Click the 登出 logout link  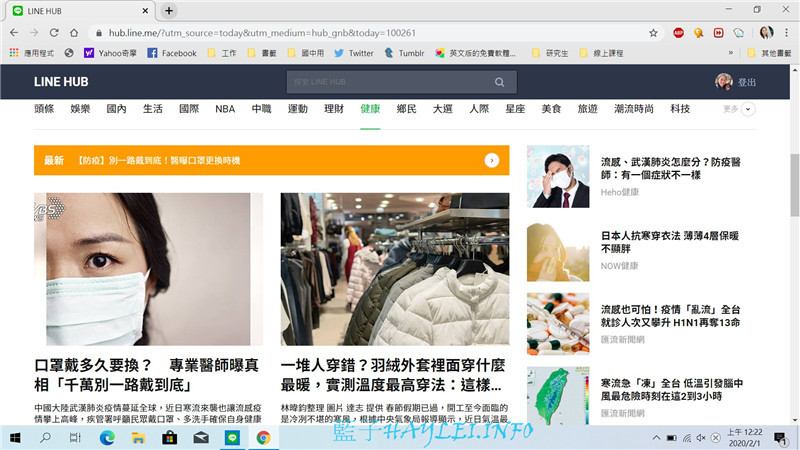(747, 82)
